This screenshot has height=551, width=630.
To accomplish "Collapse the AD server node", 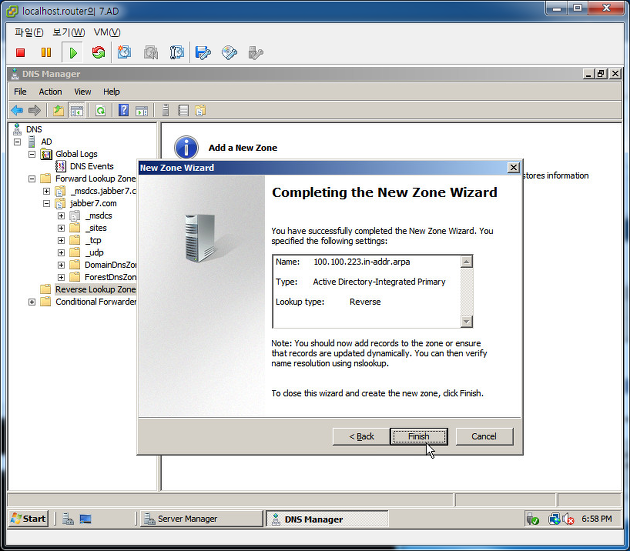I will tap(17, 142).
